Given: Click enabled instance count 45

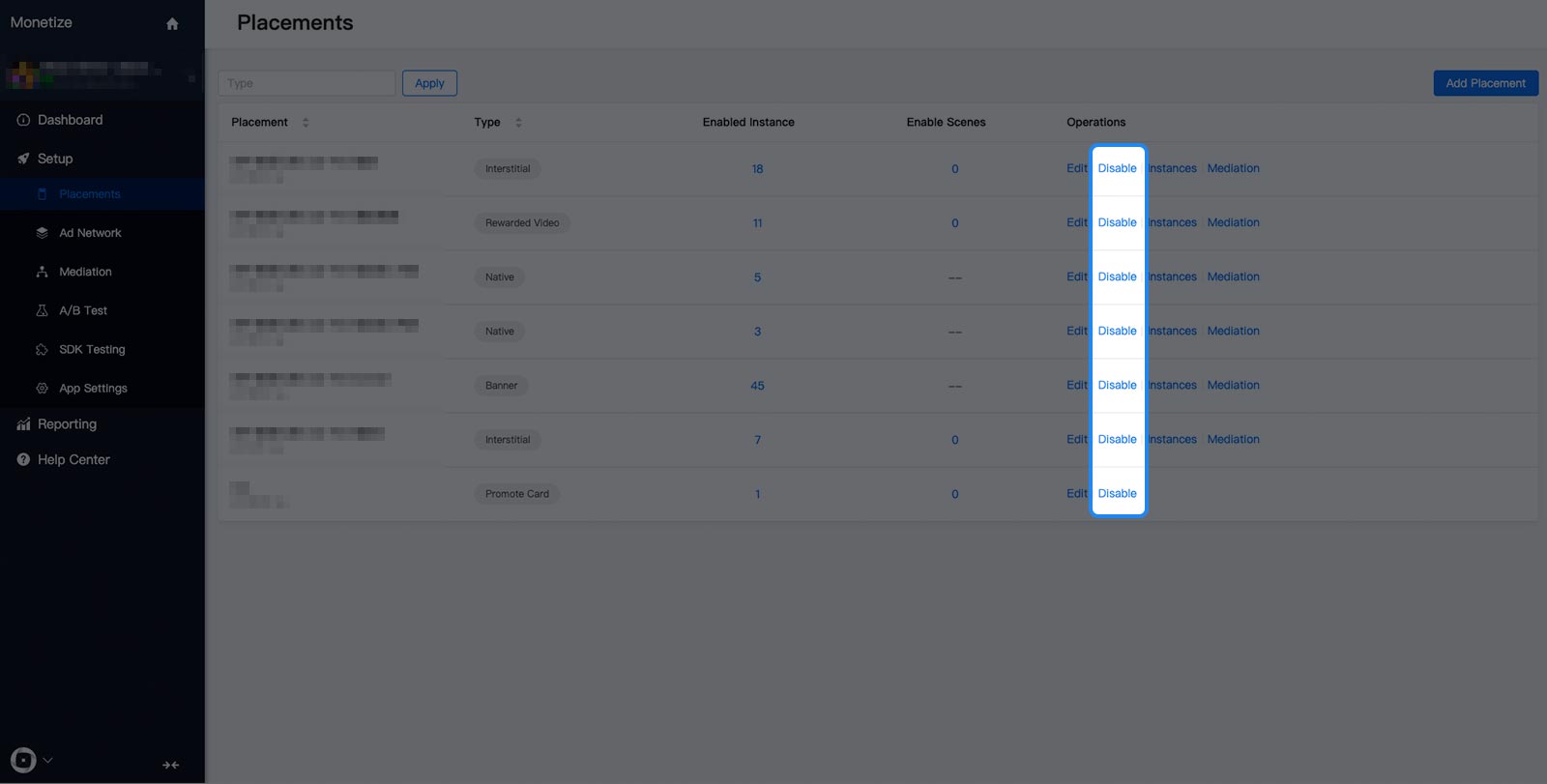Looking at the screenshot, I should (x=757, y=386).
